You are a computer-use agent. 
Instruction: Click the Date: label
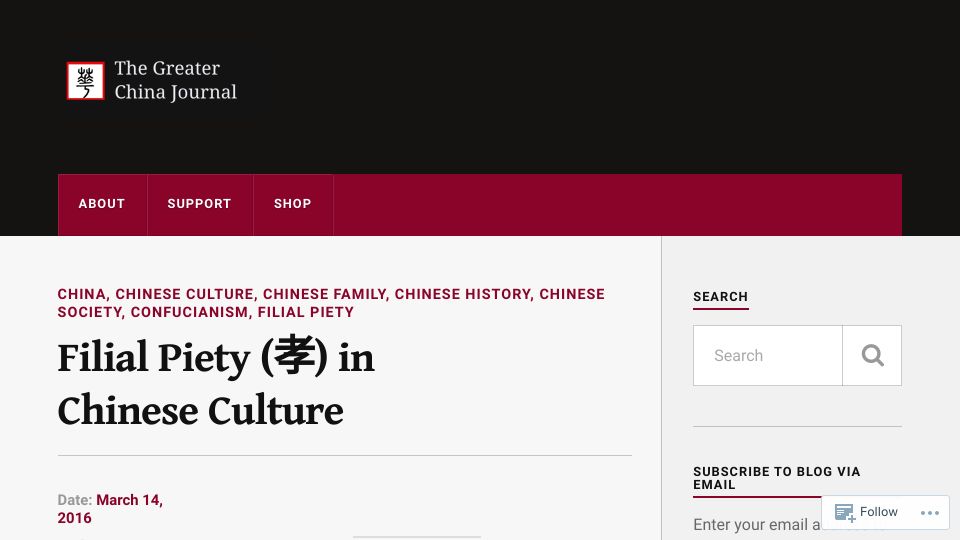(x=75, y=500)
